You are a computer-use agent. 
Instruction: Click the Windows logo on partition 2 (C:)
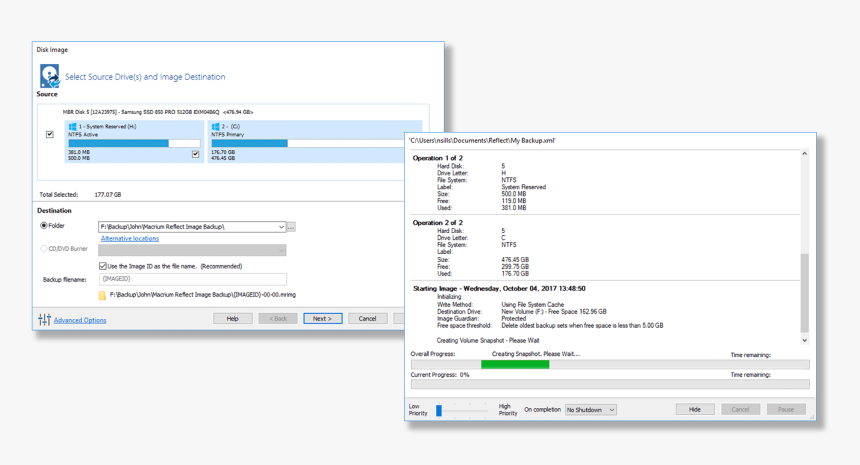tap(216, 127)
